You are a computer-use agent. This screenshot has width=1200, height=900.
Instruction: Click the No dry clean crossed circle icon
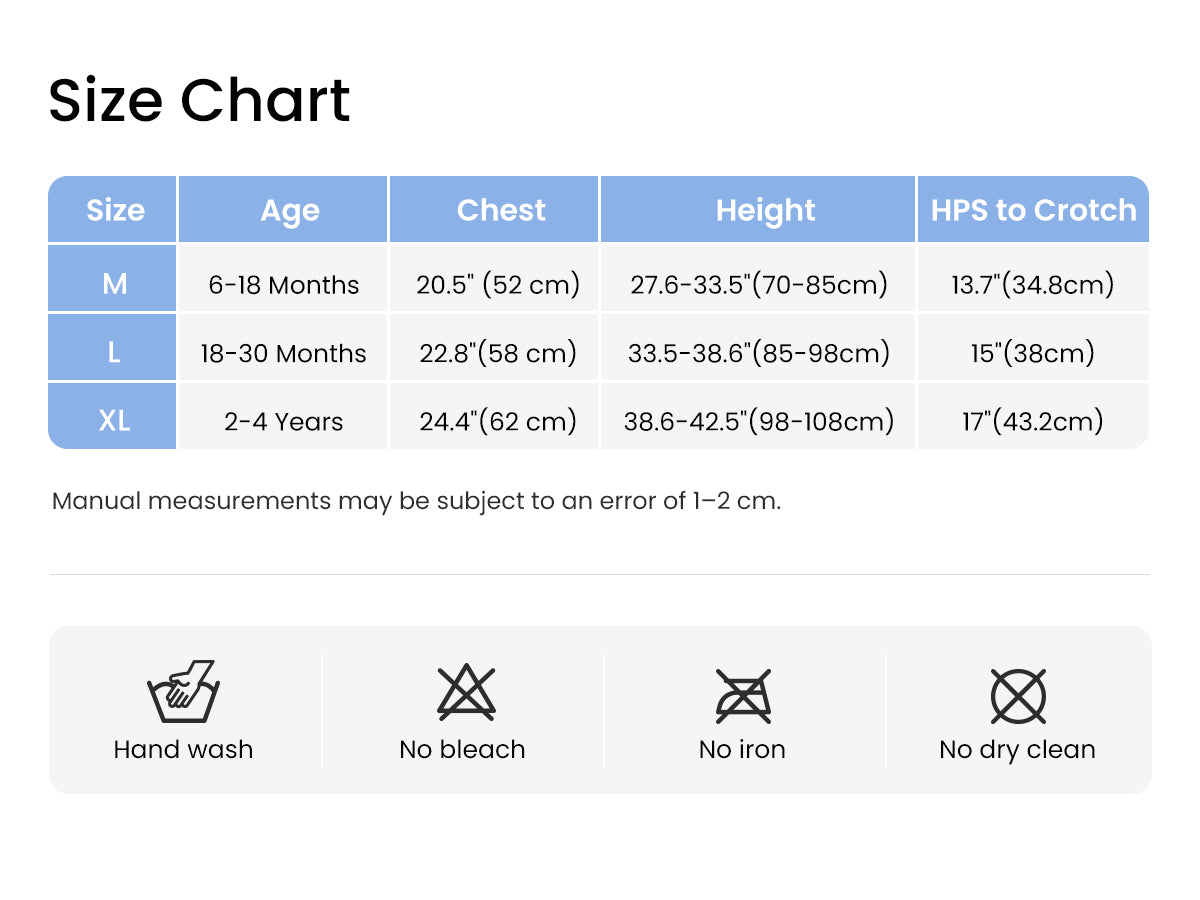[x=1018, y=696]
